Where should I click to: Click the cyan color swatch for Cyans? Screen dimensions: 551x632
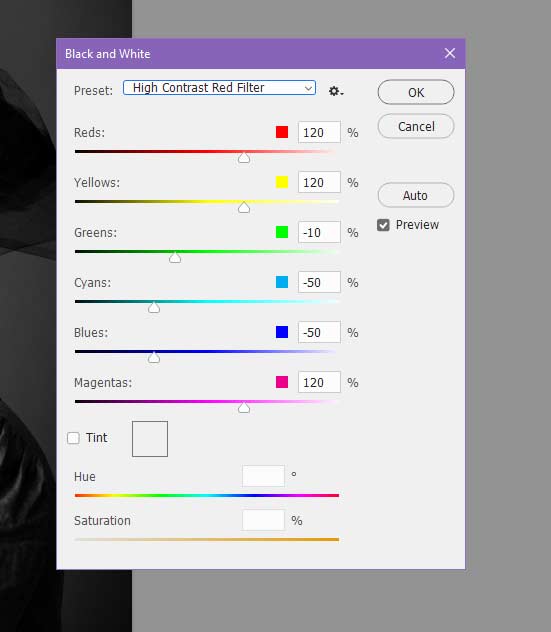point(282,282)
